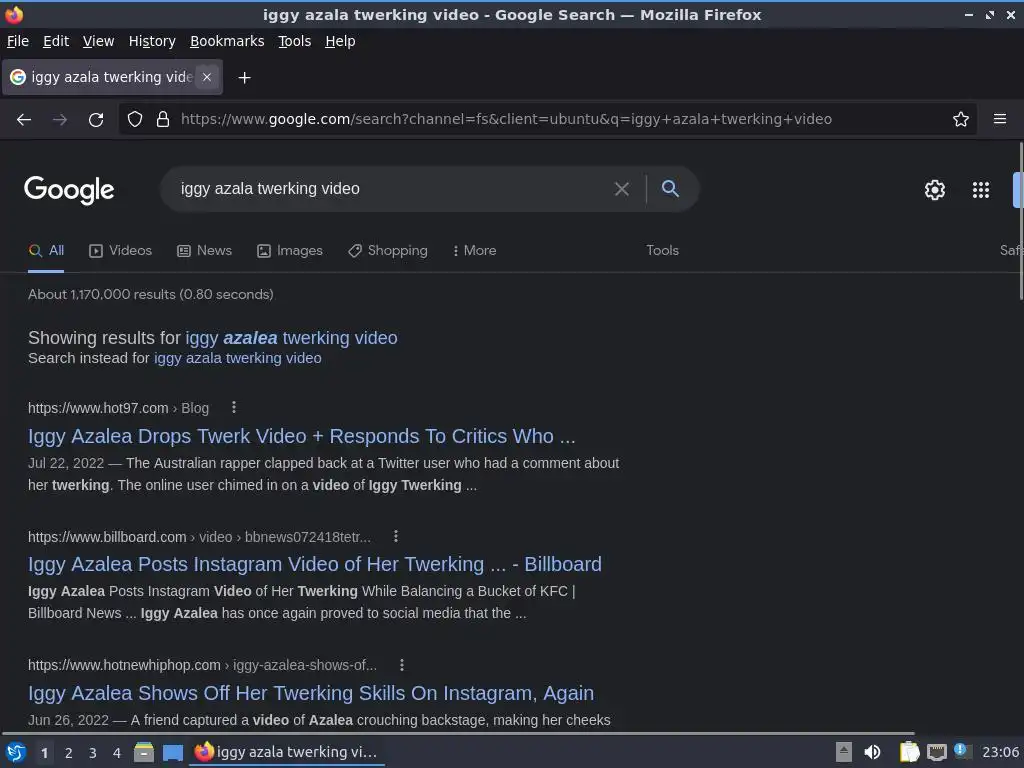Switch to workspace 1

(x=44, y=753)
